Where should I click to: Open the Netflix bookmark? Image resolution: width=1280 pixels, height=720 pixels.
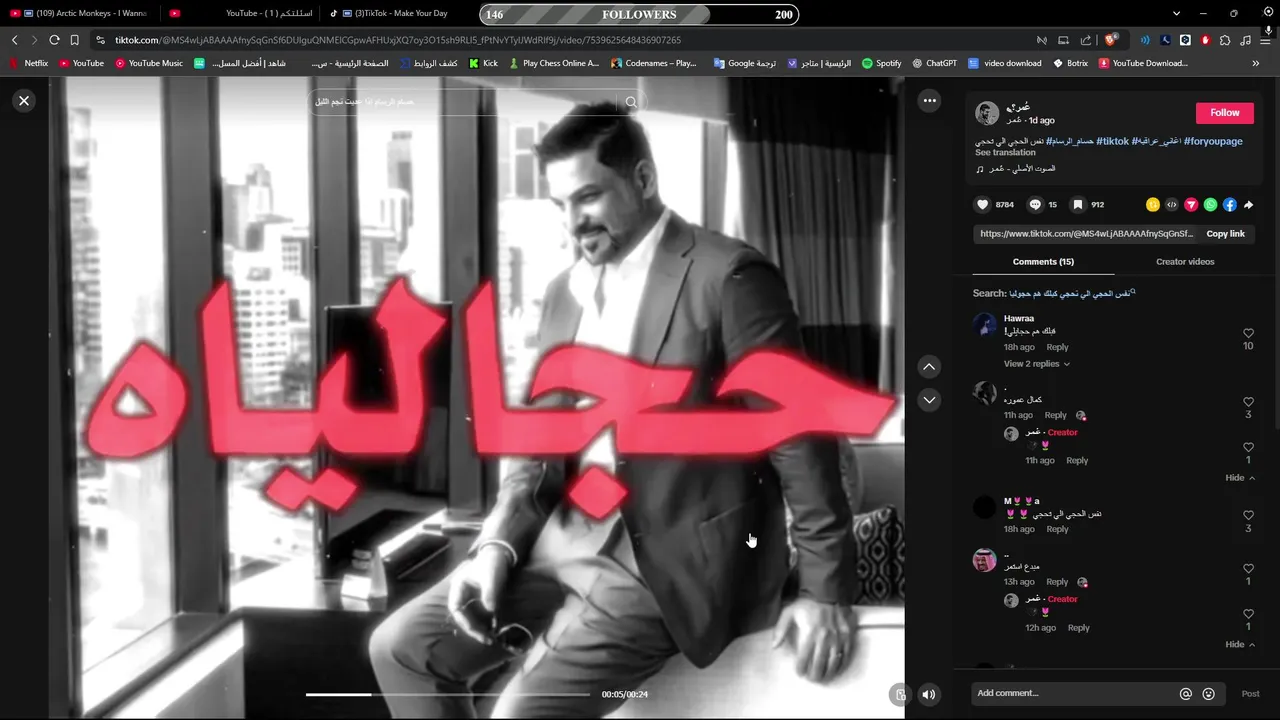(29, 63)
